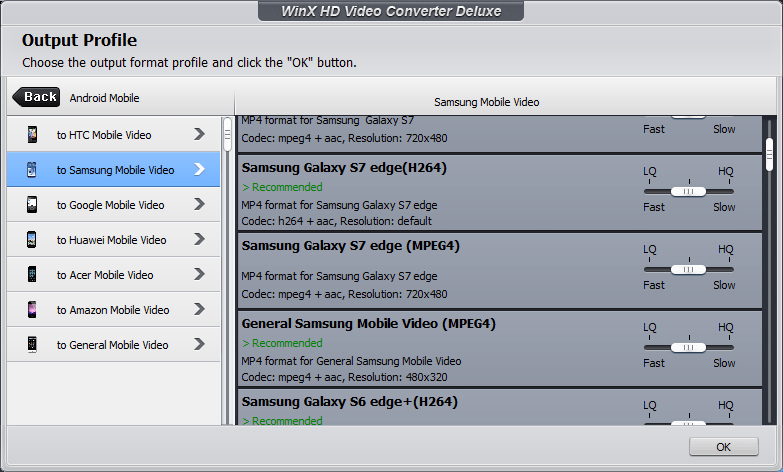783x472 pixels.
Task: Open to Google Mobile Video category
Action: pyautogui.click(x=113, y=204)
